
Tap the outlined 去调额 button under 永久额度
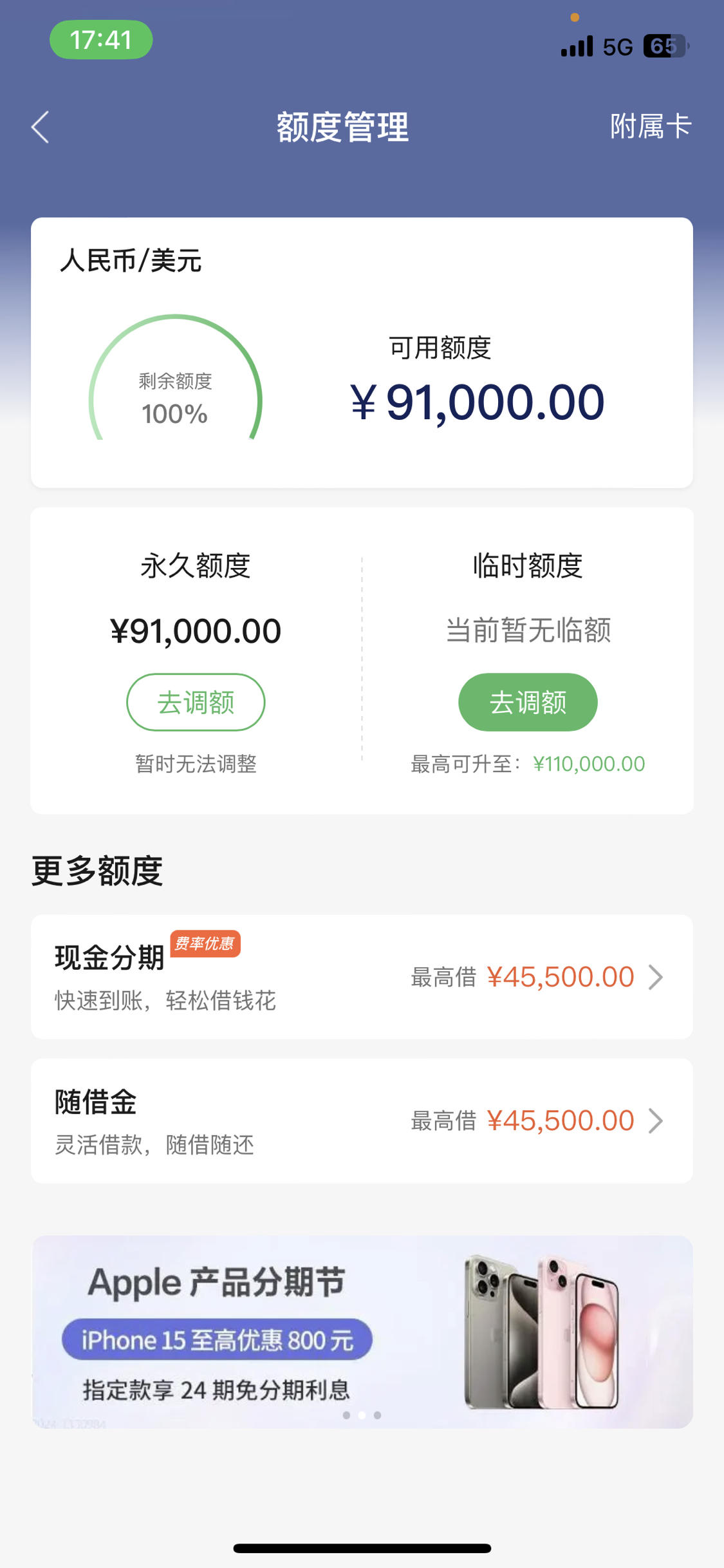coord(196,702)
